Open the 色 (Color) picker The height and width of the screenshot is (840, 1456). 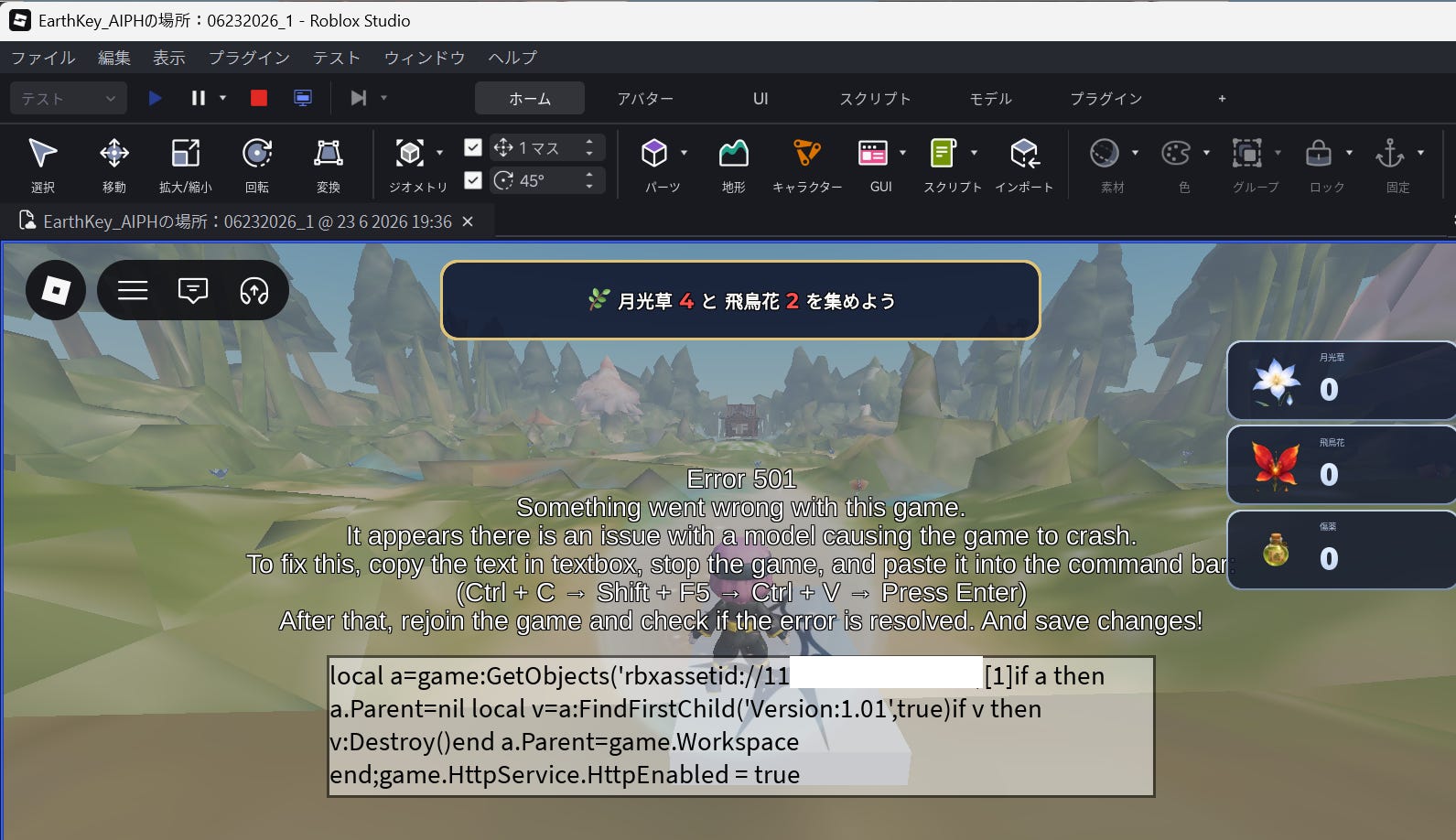tap(1176, 153)
